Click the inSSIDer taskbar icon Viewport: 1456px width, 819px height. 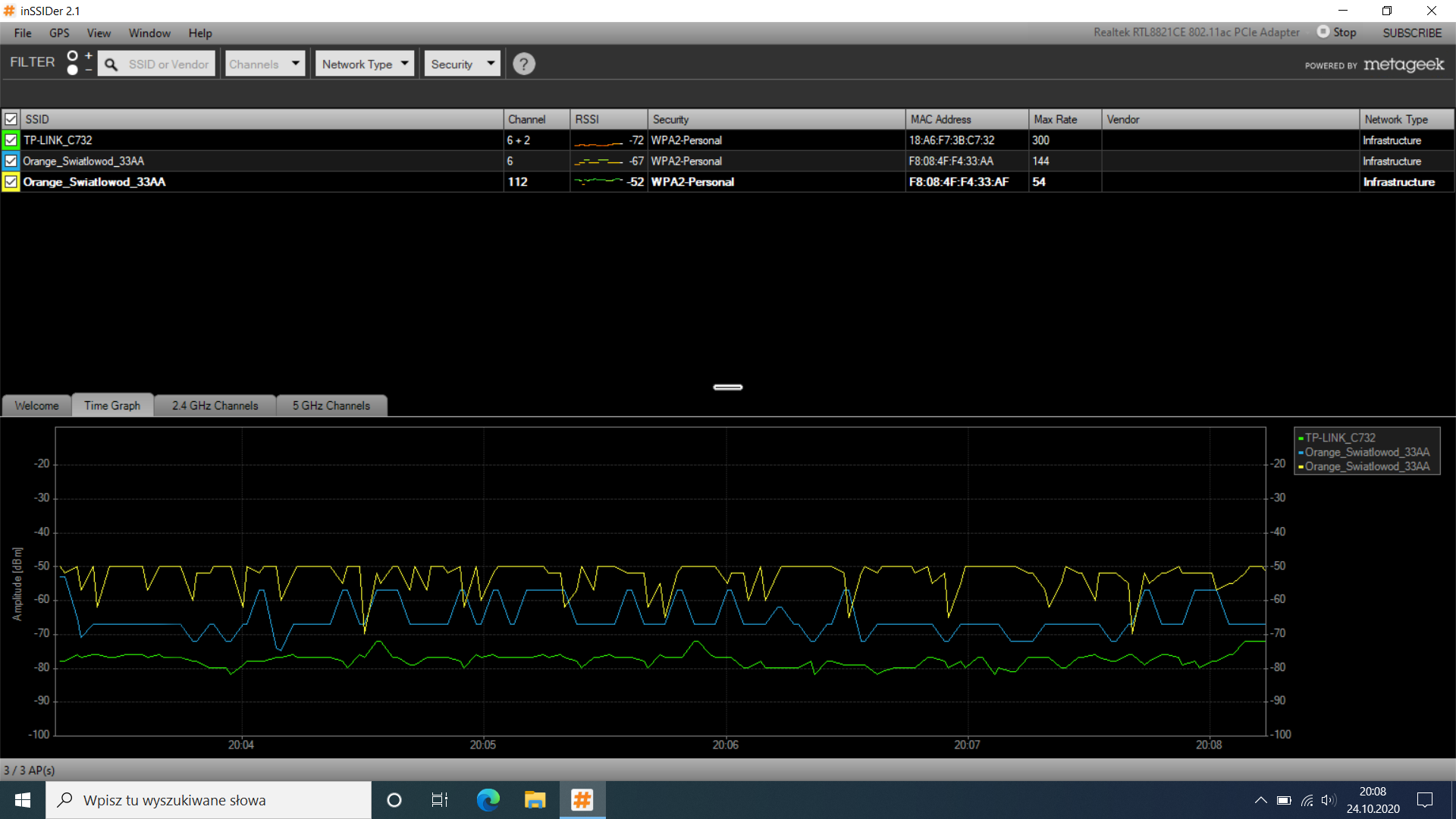coord(582,800)
